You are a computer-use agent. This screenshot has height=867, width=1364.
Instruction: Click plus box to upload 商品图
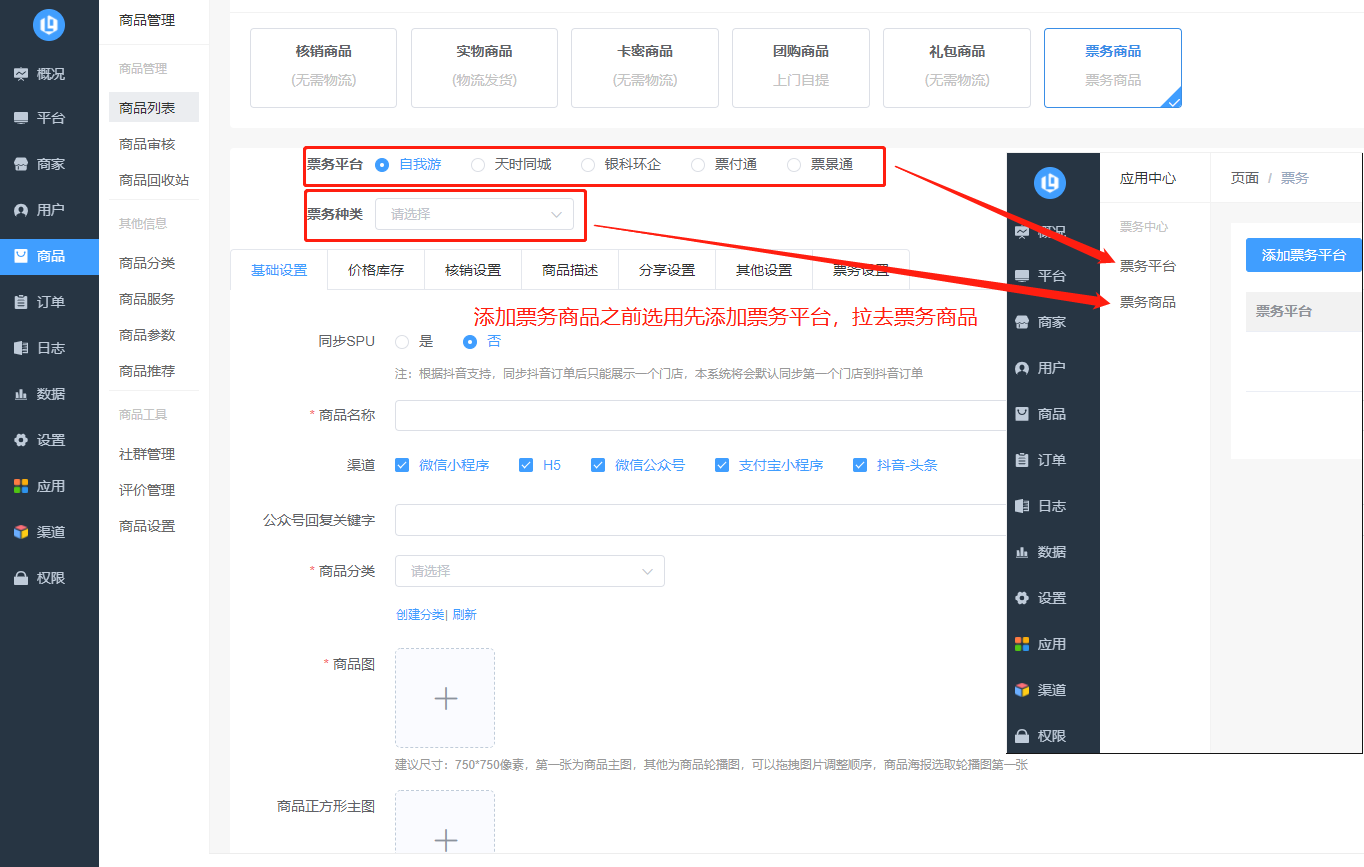click(x=445, y=698)
